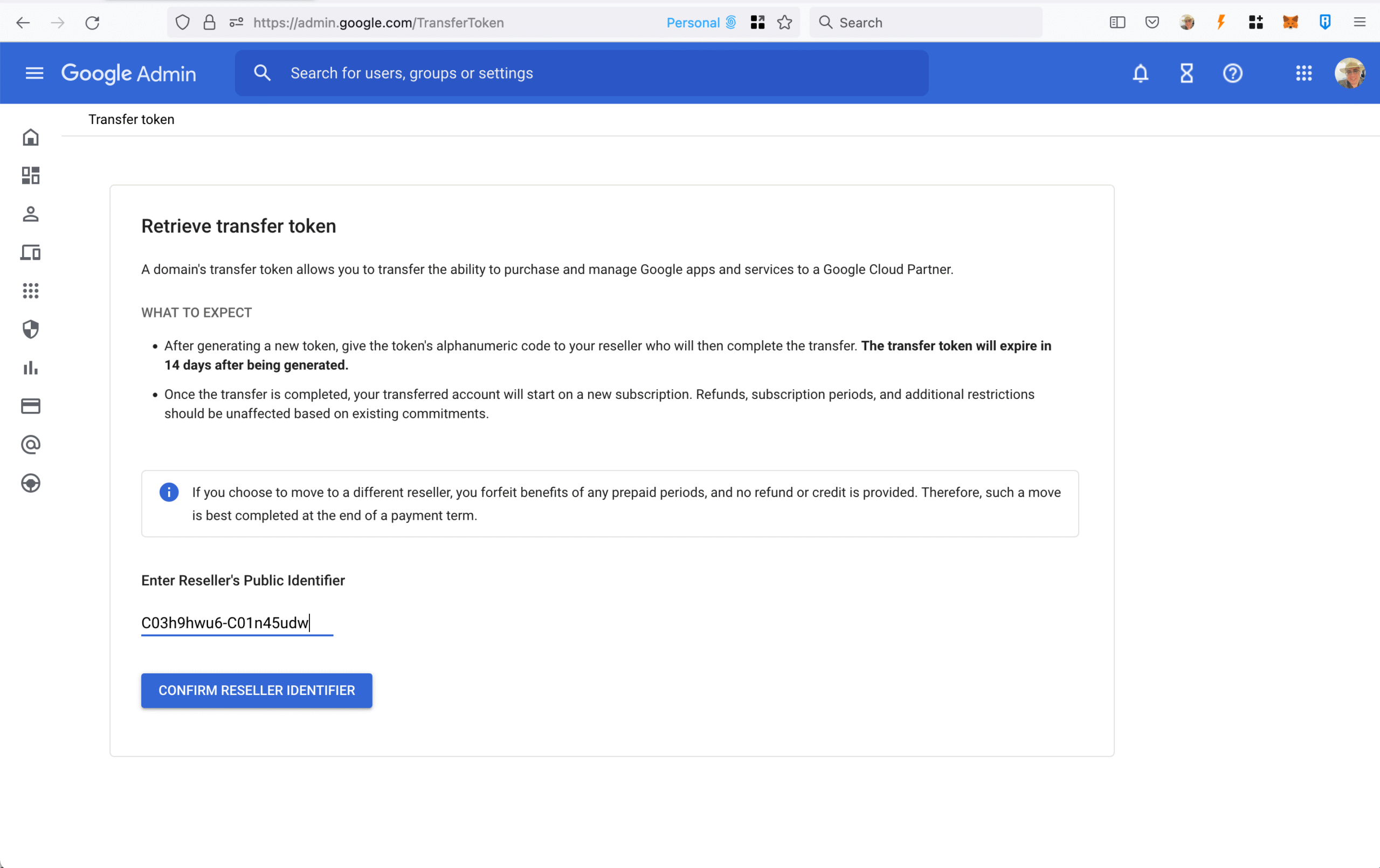Open the Help question mark icon
Viewport: 1380px width, 868px height.
point(1232,73)
